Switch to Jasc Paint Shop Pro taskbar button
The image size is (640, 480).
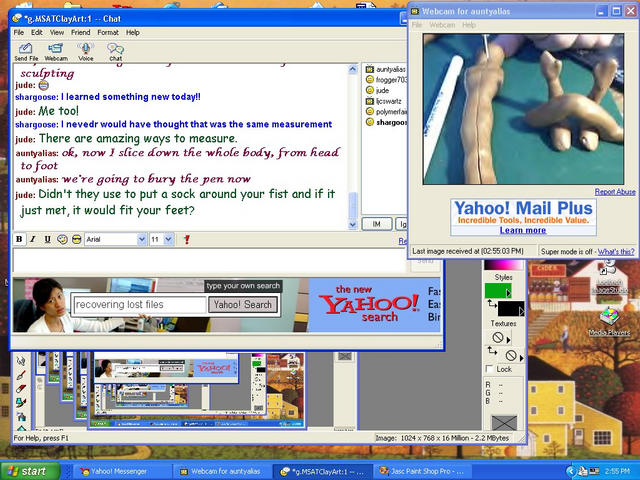pyautogui.click(x=422, y=471)
